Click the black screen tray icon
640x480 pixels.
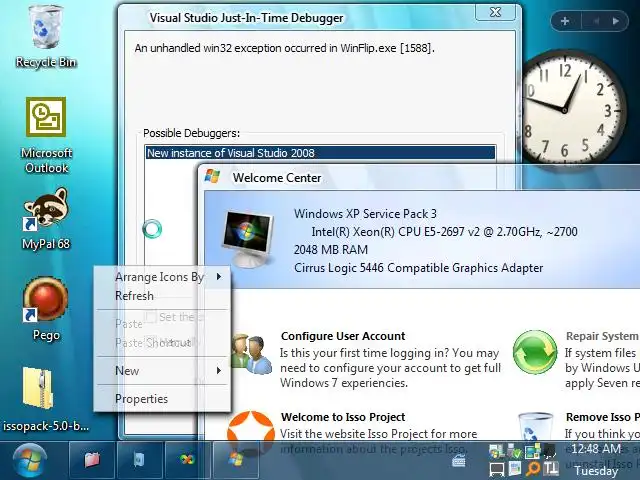(550, 451)
